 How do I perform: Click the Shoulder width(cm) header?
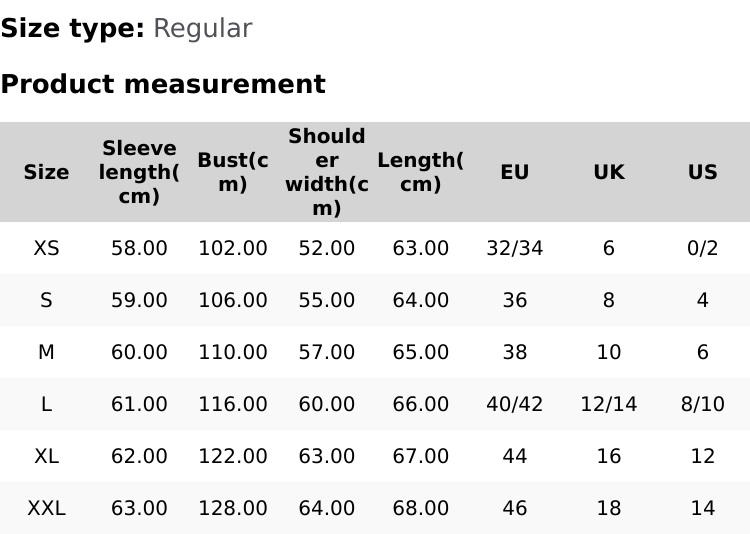[x=327, y=172]
